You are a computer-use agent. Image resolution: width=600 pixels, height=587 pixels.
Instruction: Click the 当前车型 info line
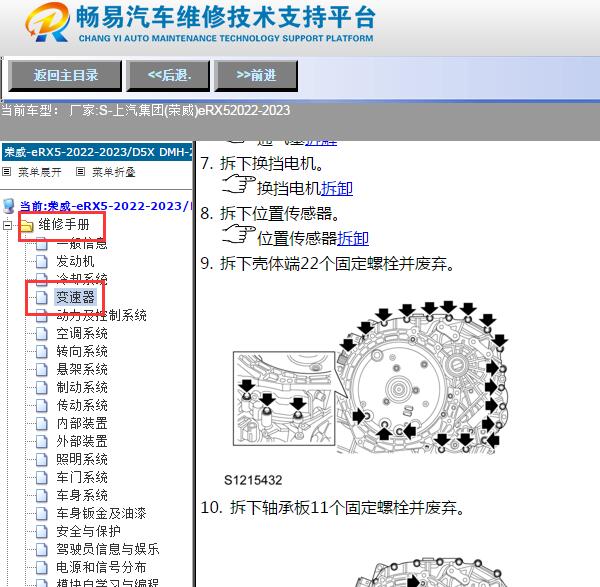point(146,111)
